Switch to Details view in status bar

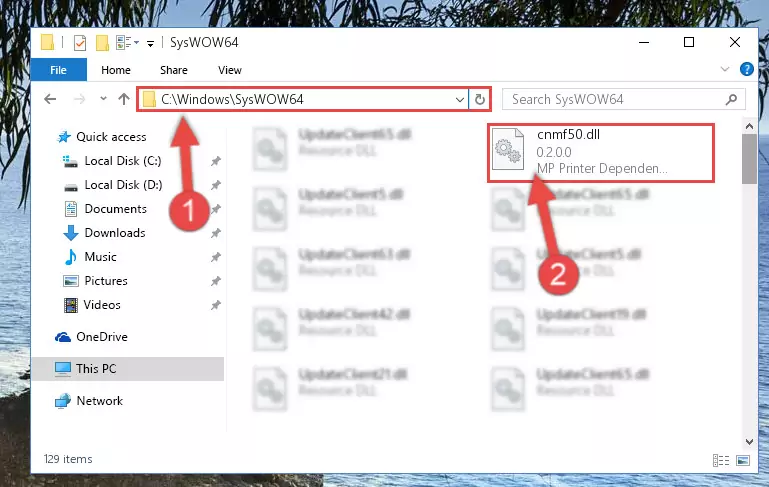[720, 460]
